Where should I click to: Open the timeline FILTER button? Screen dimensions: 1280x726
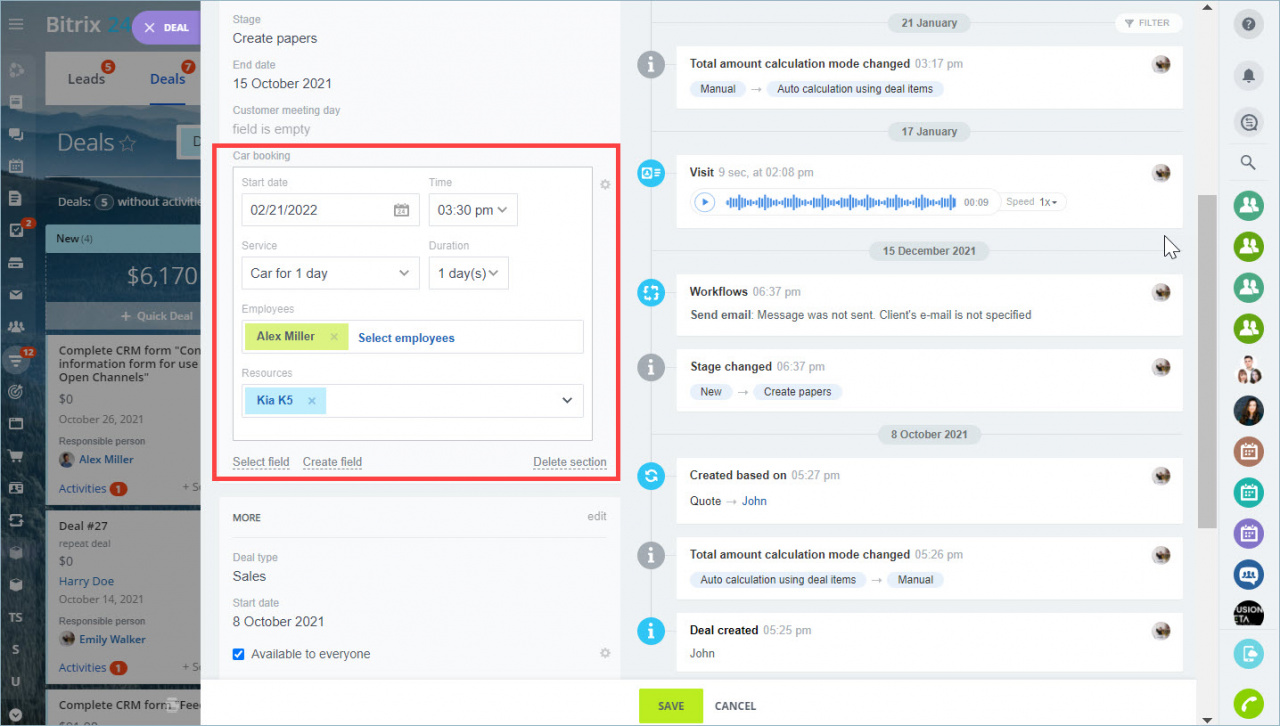pos(1148,23)
